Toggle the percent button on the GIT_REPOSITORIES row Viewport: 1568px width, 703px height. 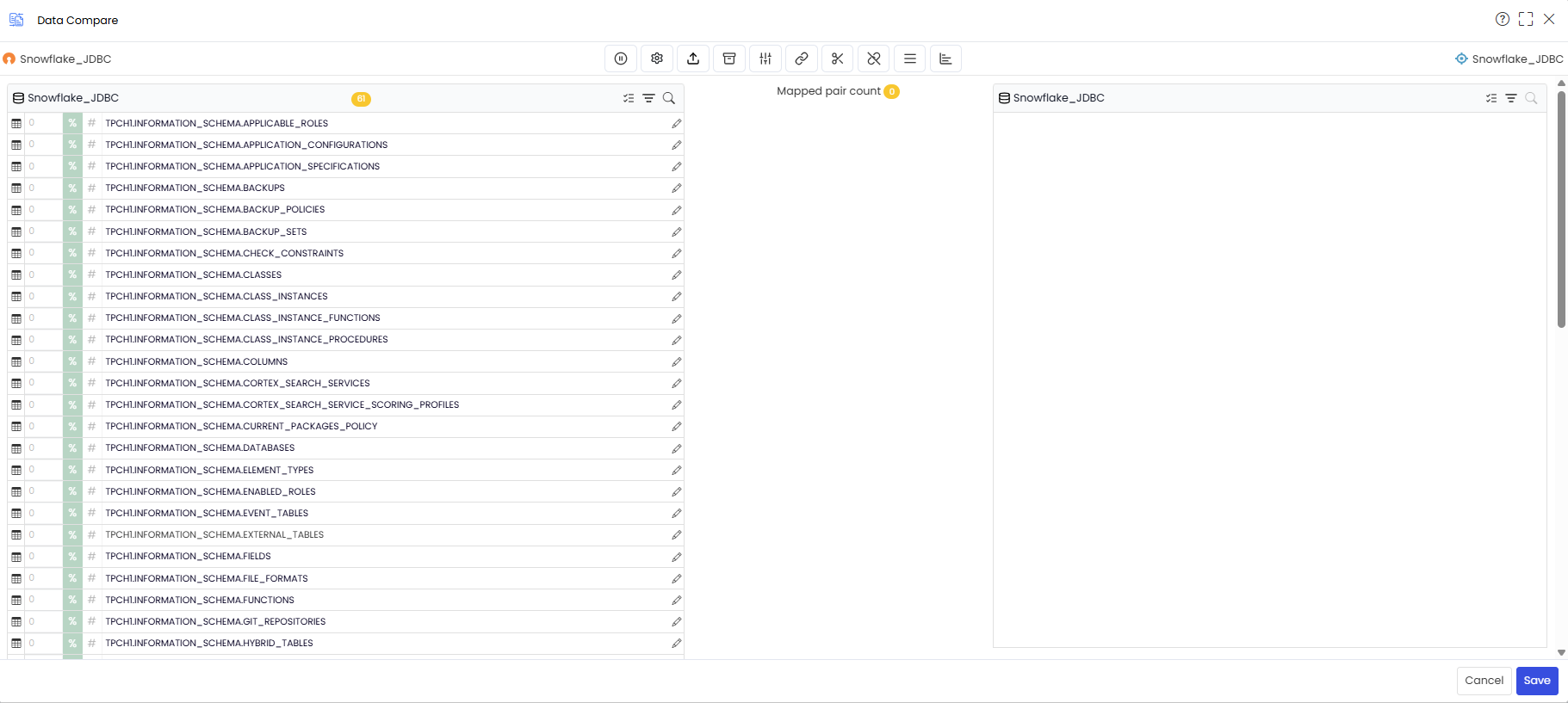click(72, 621)
